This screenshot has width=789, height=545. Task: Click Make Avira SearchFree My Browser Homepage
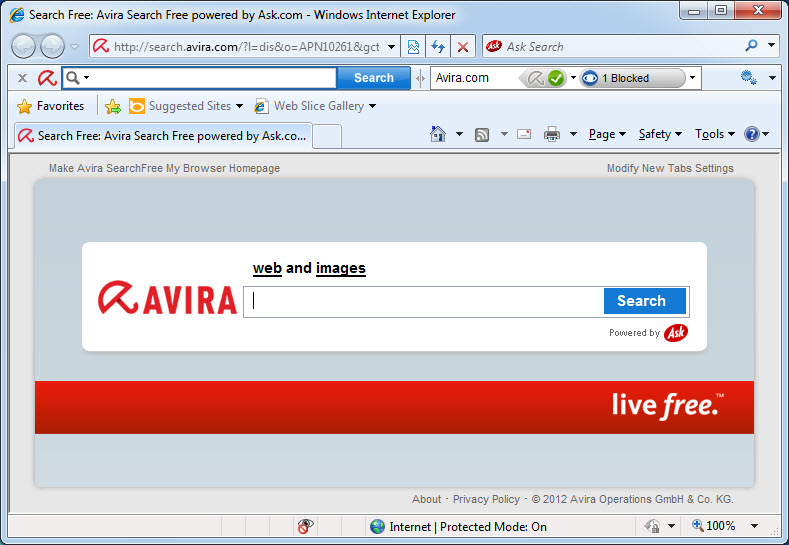pos(164,168)
